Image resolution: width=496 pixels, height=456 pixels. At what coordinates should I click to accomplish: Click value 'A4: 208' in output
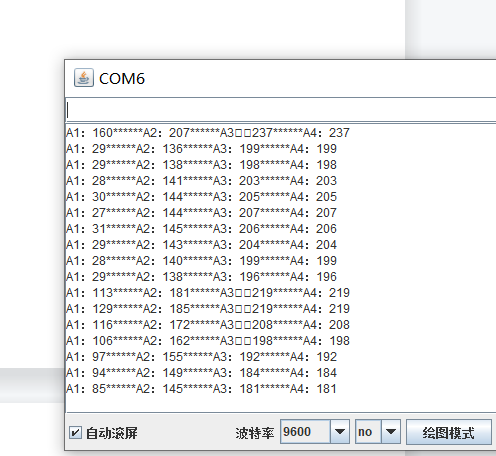coord(326,325)
